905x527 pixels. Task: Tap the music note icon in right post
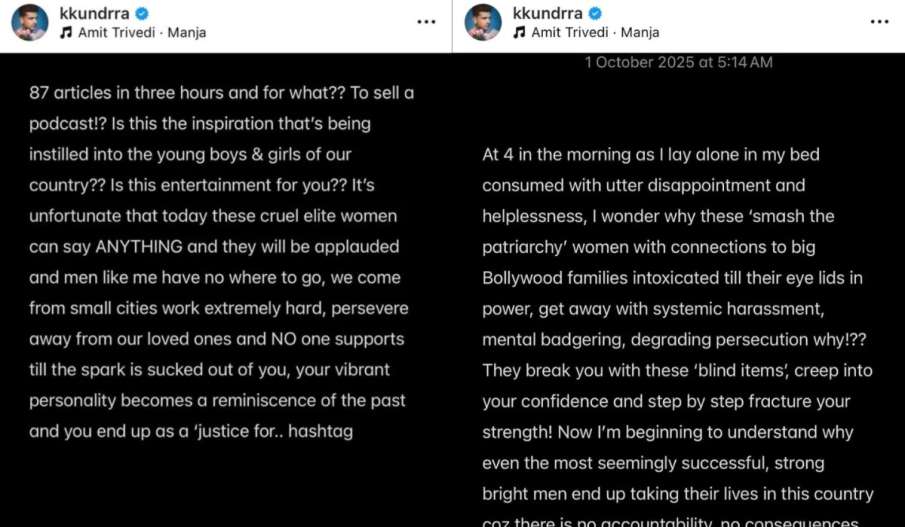[519, 33]
